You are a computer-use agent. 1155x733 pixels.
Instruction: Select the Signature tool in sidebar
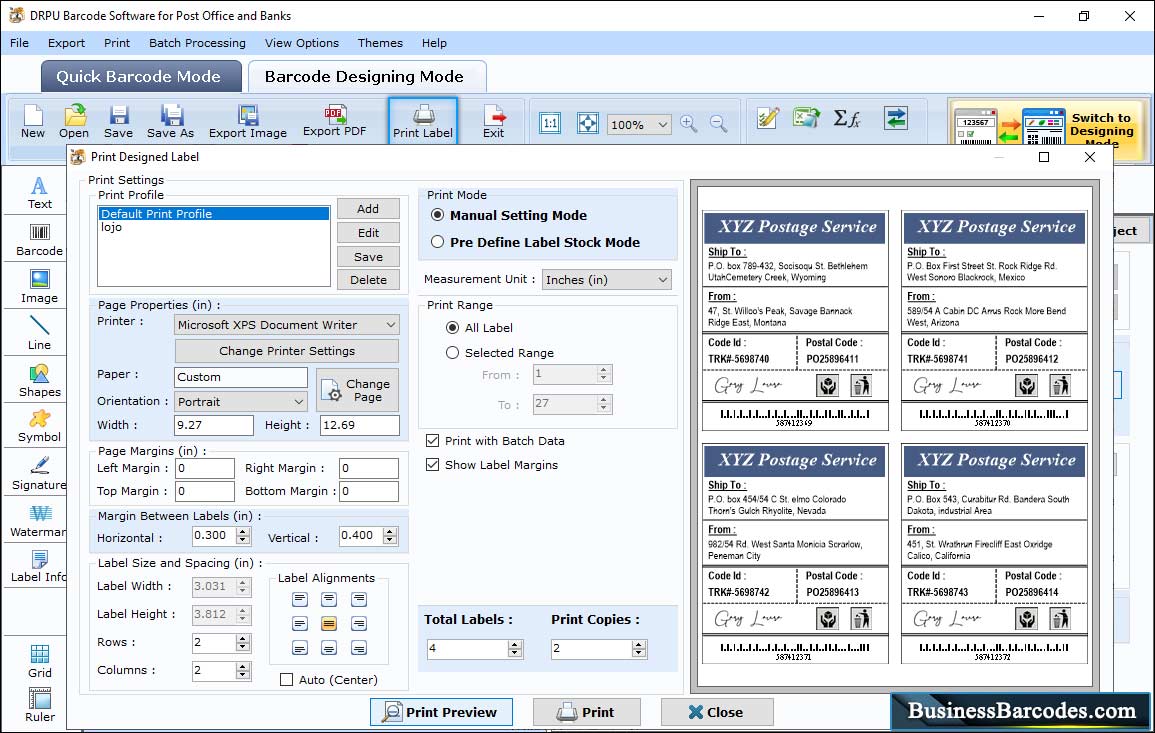tap(39, 474)
